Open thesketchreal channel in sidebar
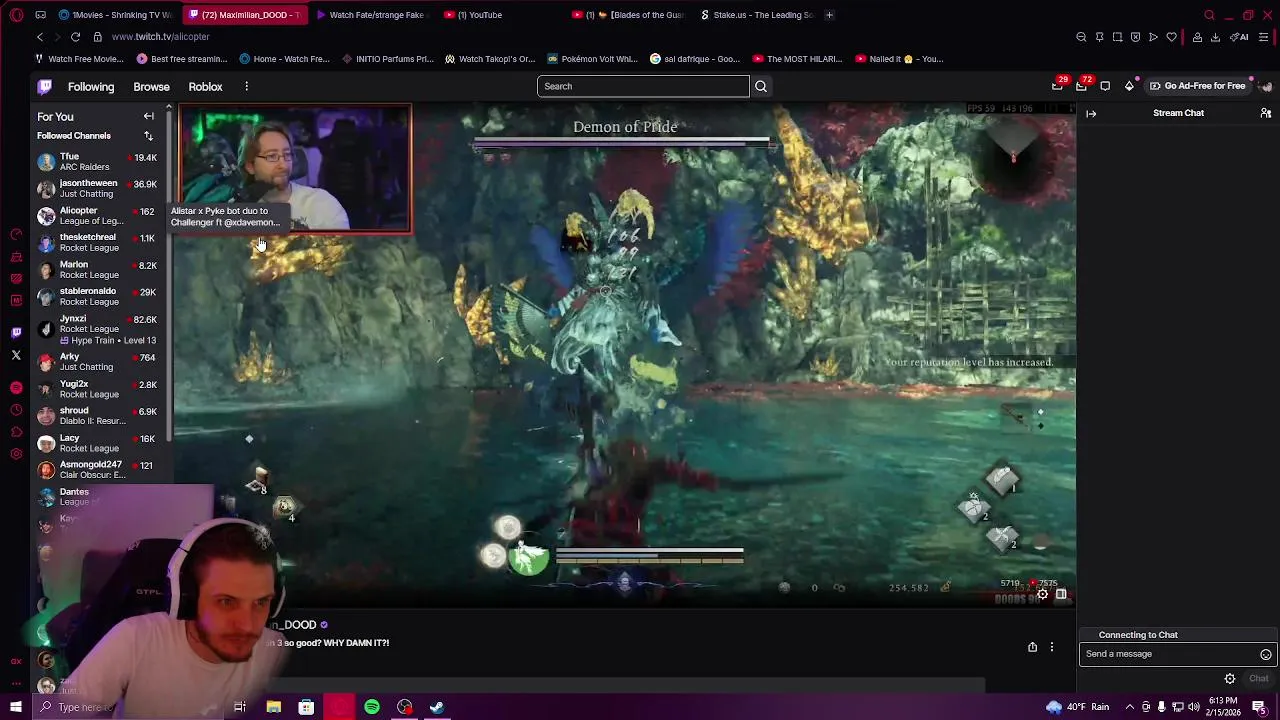This screenshot has height=720, width=1280. click(x=98, y=242)
